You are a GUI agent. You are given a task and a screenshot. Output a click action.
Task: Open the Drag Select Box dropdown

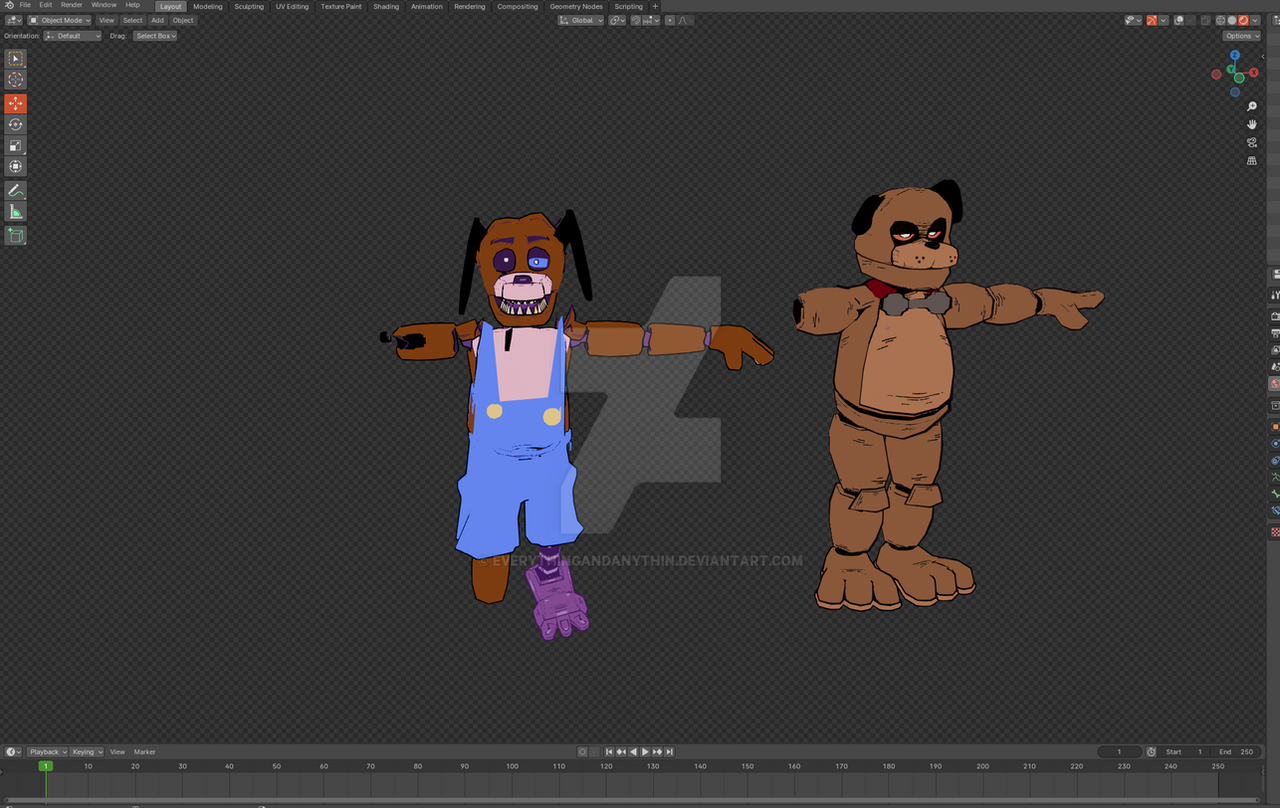155,36
